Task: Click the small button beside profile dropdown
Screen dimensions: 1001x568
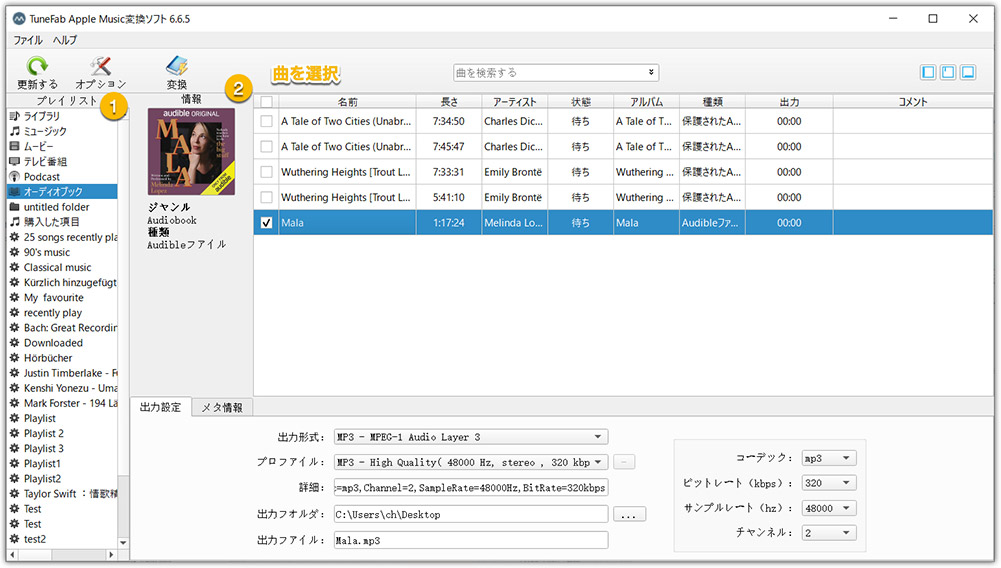Action: tap(624, 462)
